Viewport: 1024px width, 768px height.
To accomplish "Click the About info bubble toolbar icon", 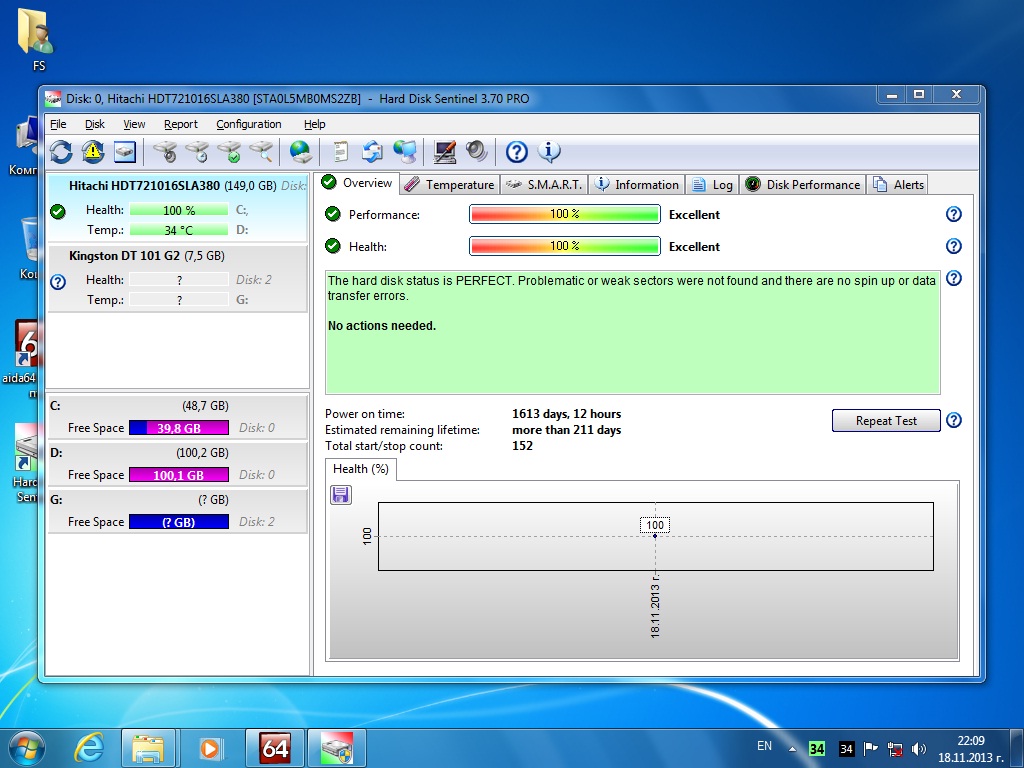I will 549,152.
